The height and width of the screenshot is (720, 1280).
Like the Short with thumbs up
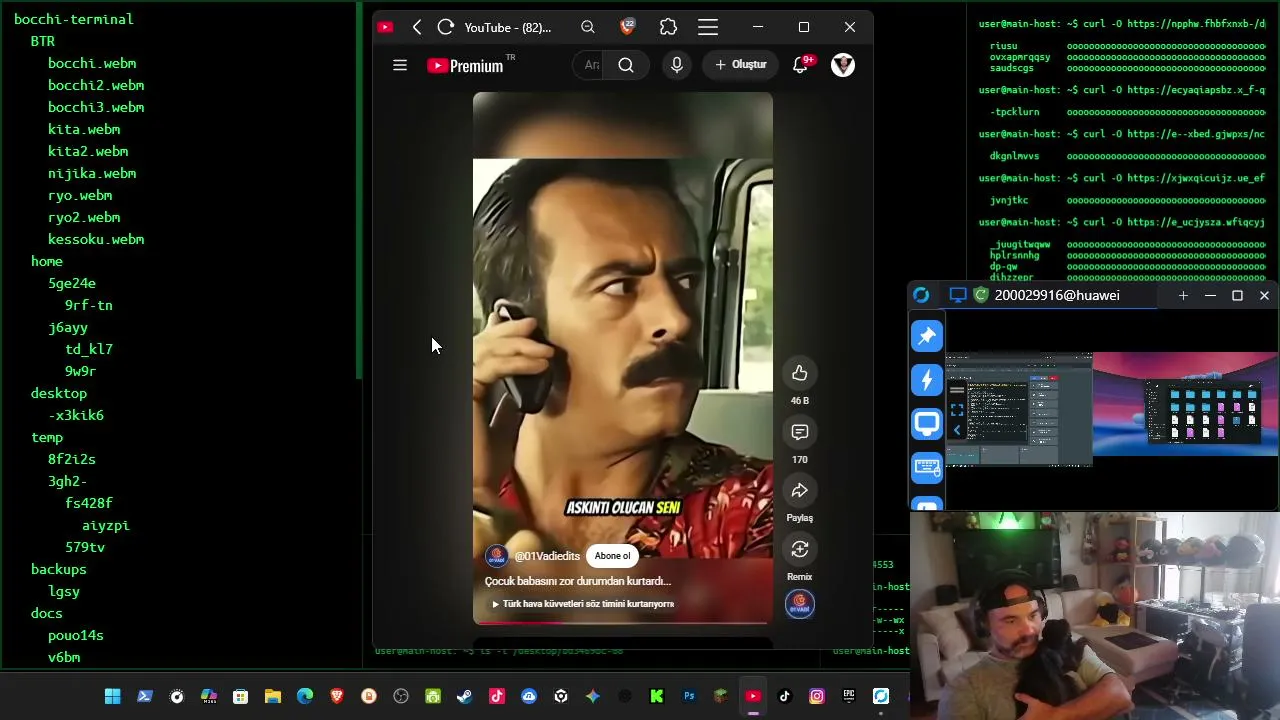(x=800, y=373)
